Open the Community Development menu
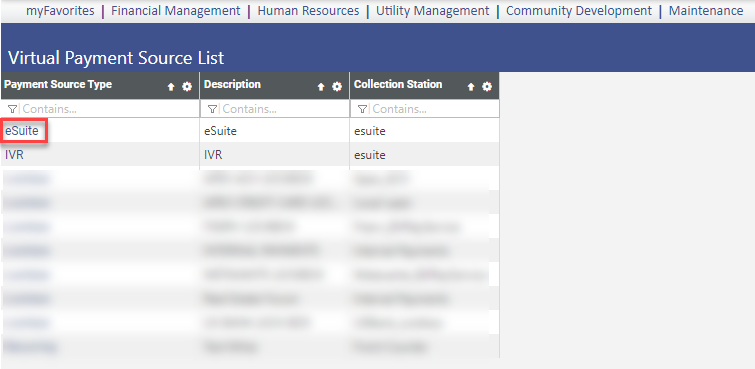The width and height of the screenshot is (755, 369). coord(579,11)
